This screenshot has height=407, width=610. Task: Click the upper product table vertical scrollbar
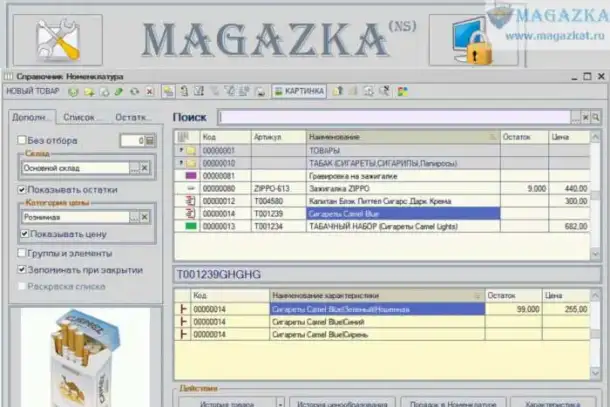tap(595, 195)
